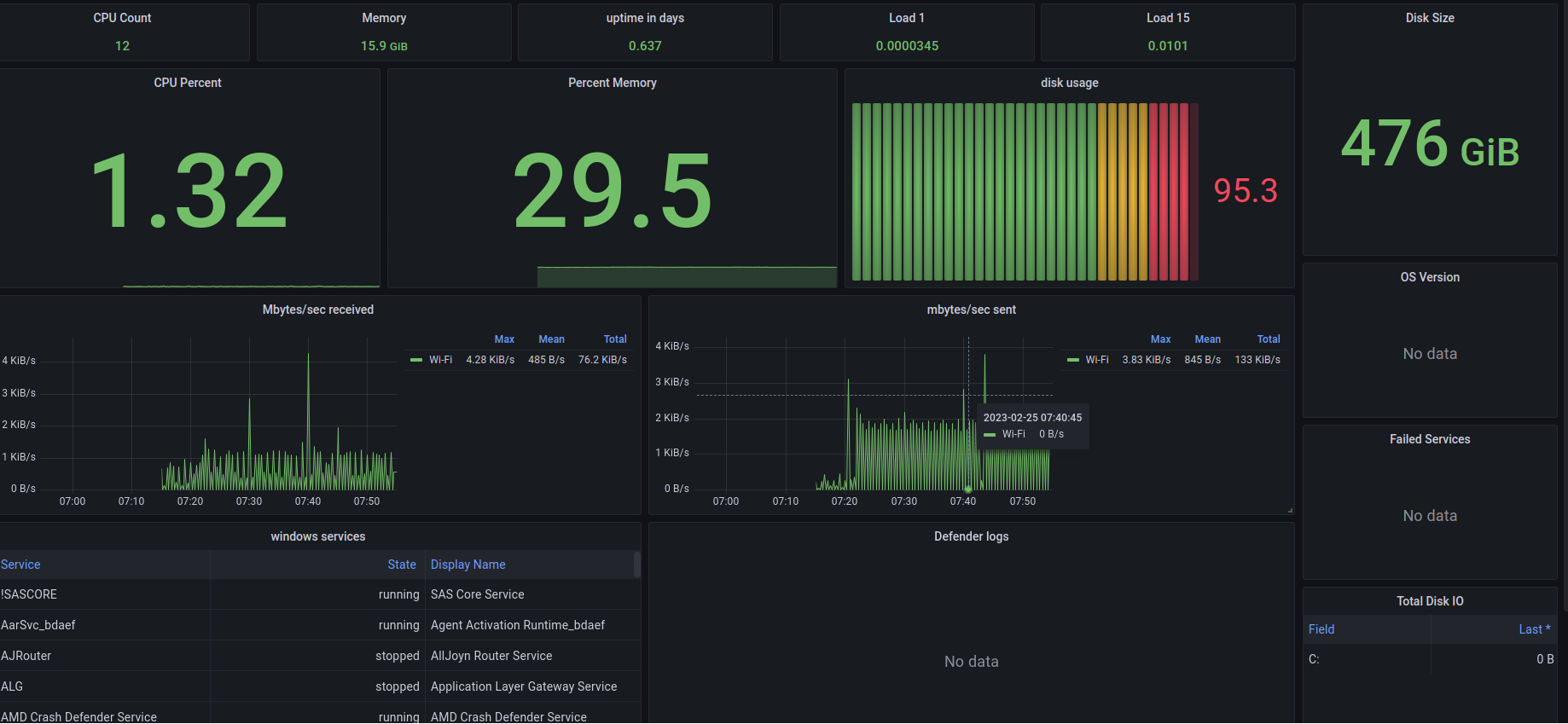Image resolution: width=1568 pixels, height=724 pixels.
Task: Click the 1.32 CPU percent value
Action: 189,191
